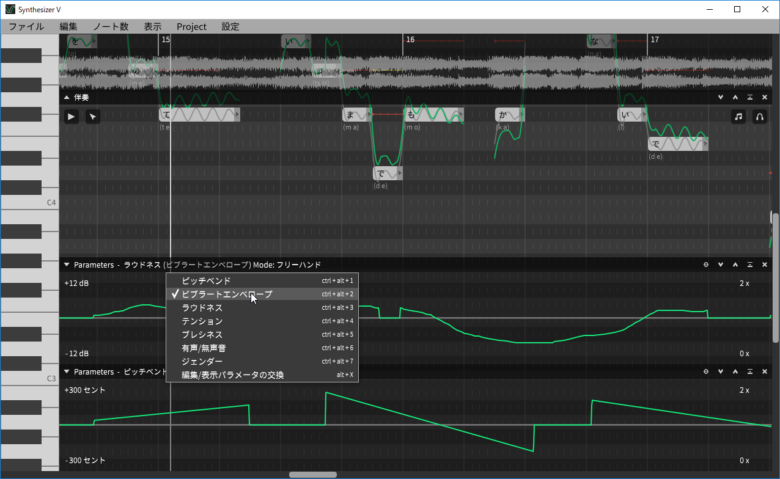This screenshot has width=780, height=479.
Task: Maximize the 伴奏 panel using the bar-arrow icon
Action: coord(750,97)
